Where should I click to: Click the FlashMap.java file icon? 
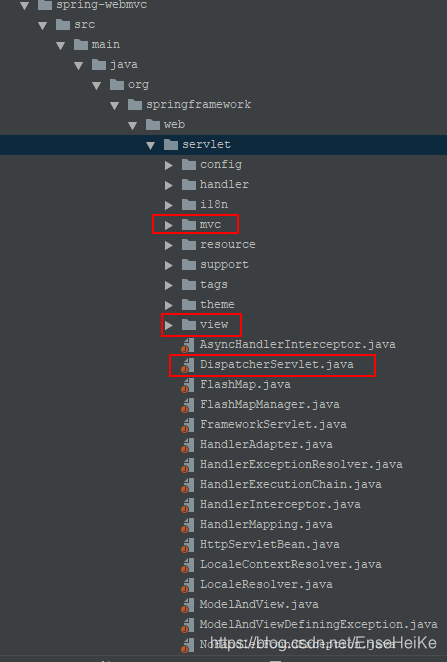[188, 385]
